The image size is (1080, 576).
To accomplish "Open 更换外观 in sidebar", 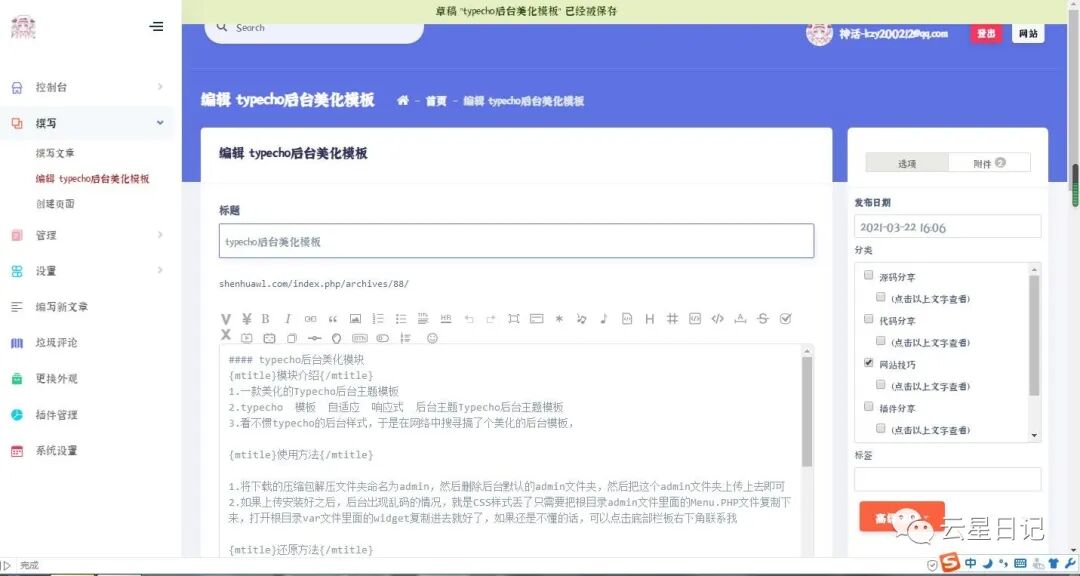I will (x=56, y=378).
